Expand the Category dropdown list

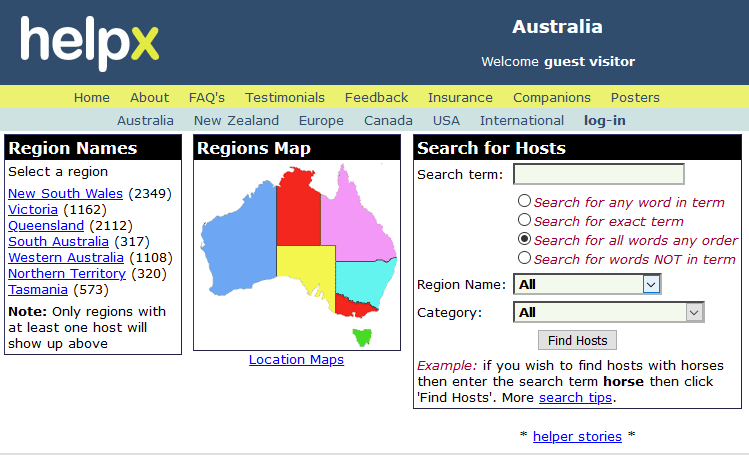point(610,312)
